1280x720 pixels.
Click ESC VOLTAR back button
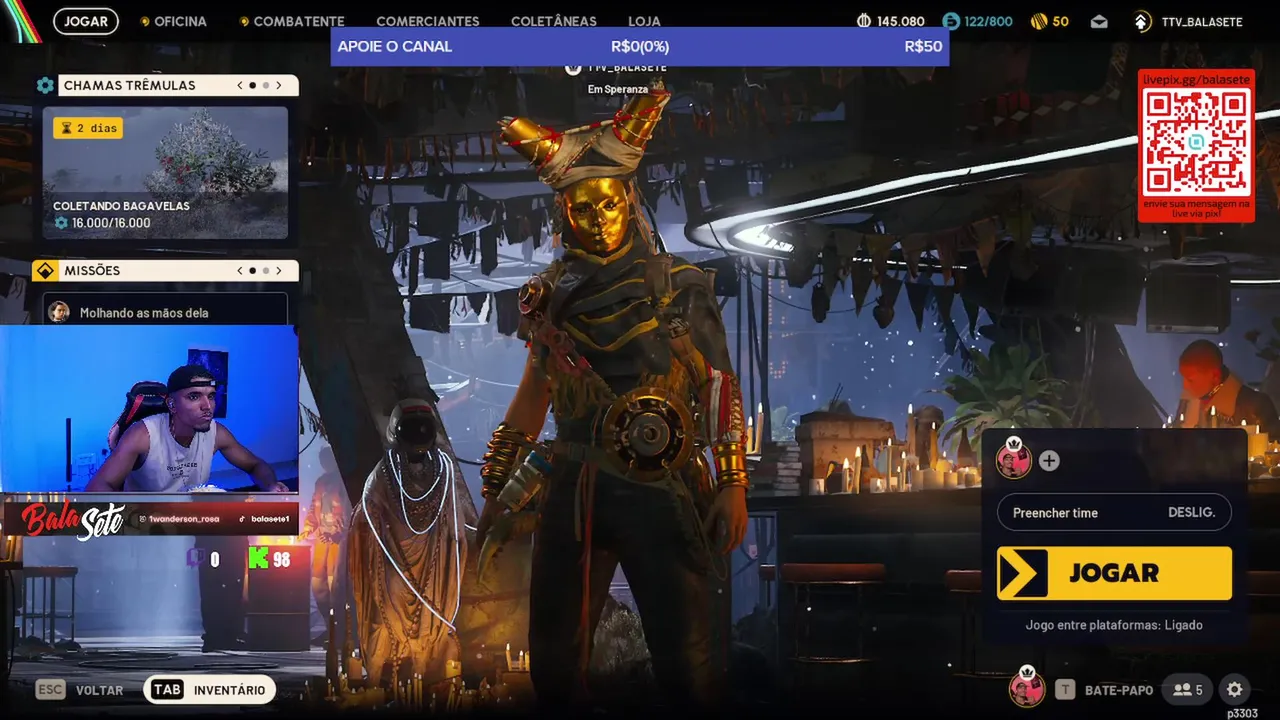(x=80, y=690)
